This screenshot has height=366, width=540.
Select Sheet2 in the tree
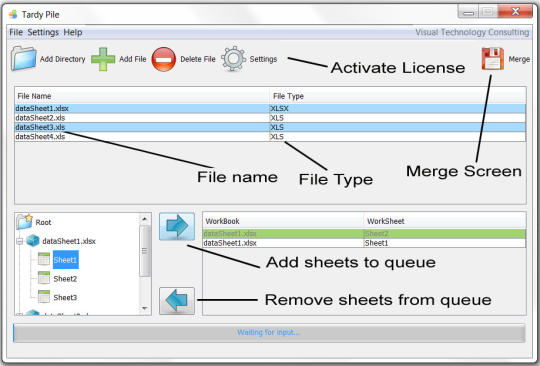point(65,279)
